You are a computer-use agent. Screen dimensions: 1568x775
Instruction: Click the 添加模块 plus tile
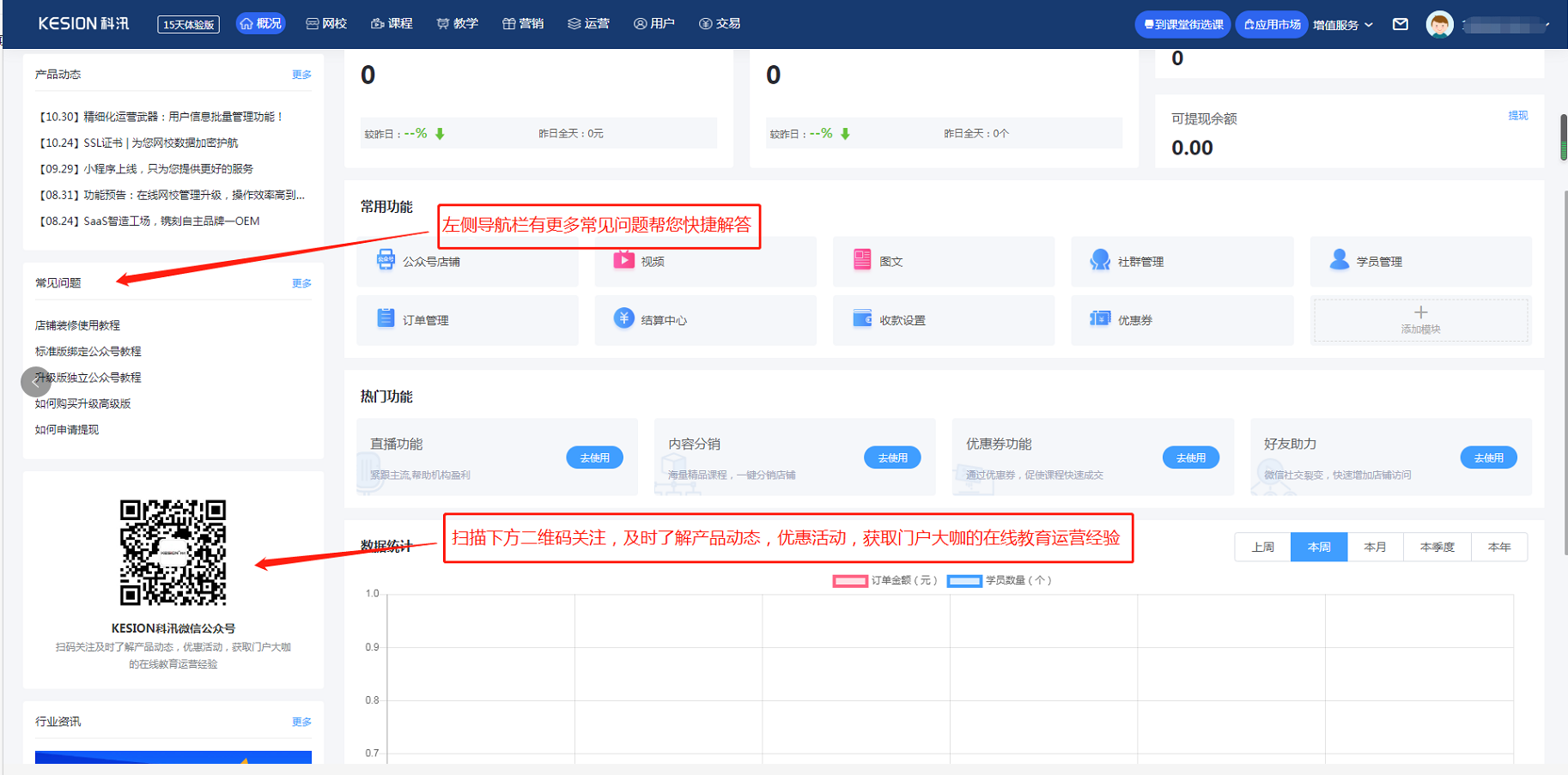tap(1420, 320)
